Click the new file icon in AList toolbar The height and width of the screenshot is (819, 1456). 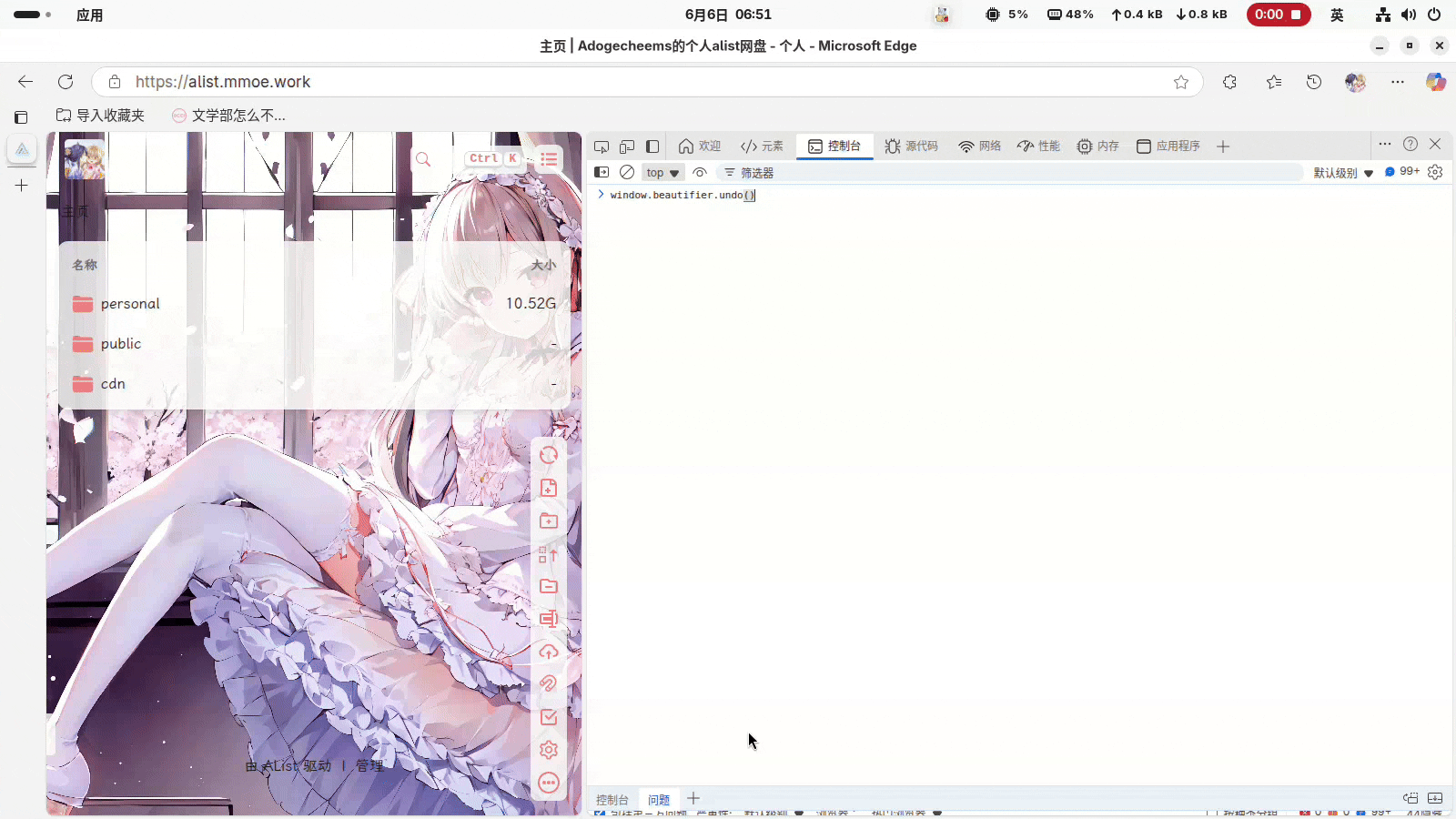point(549,488)
